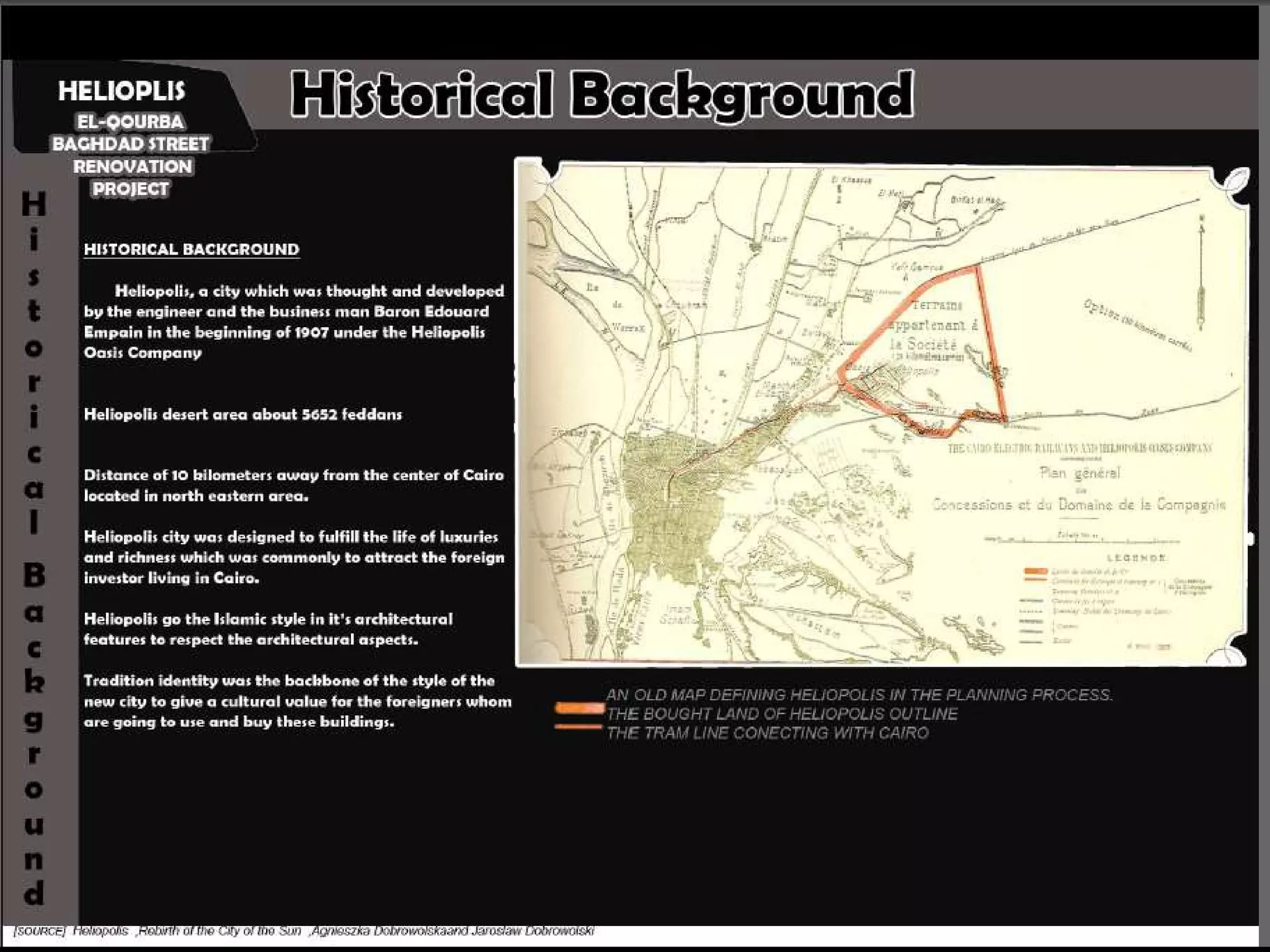Click the green Cairo city area on the map

[670, 514]
